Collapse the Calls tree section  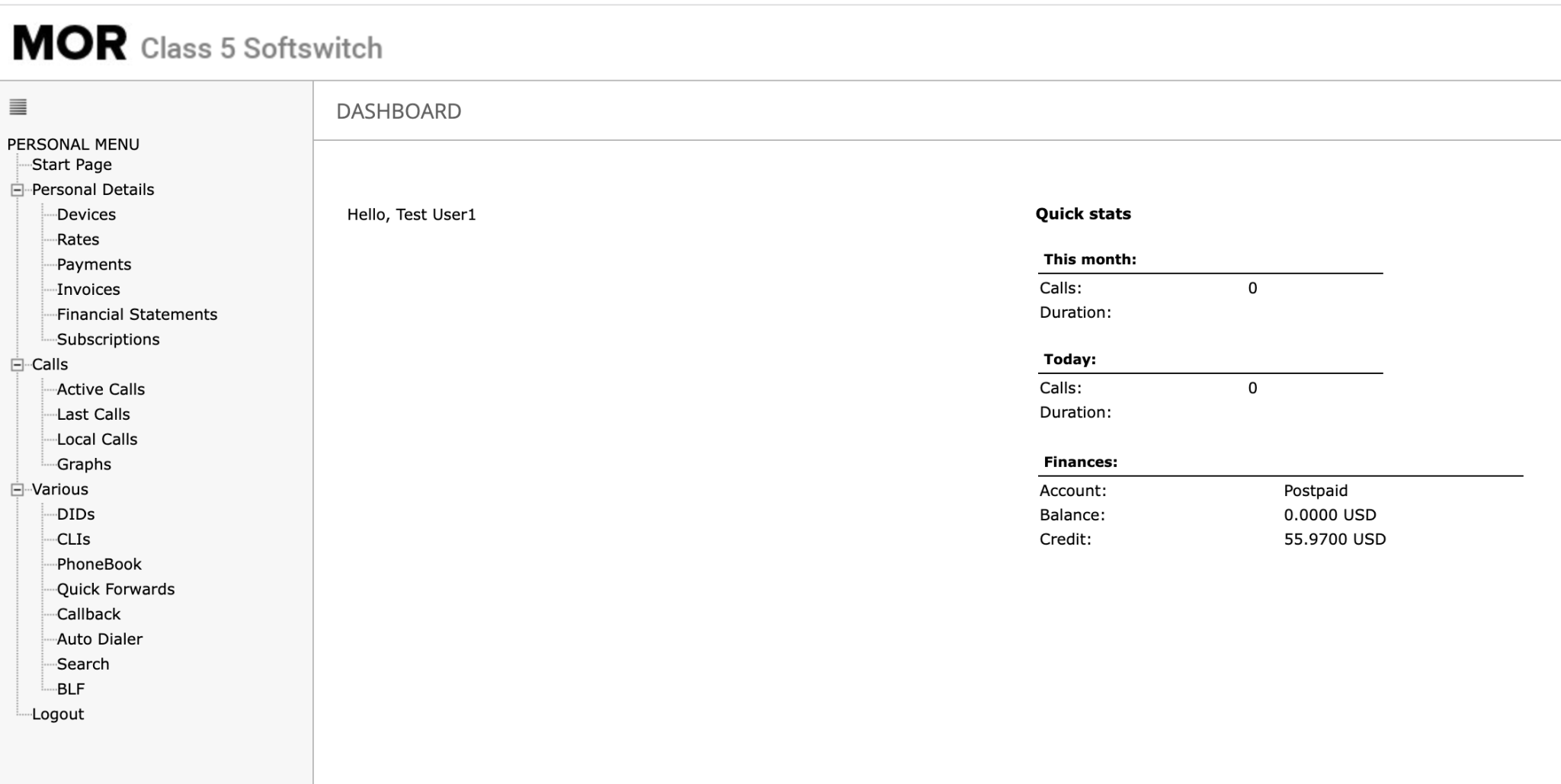tap(16, 364)
